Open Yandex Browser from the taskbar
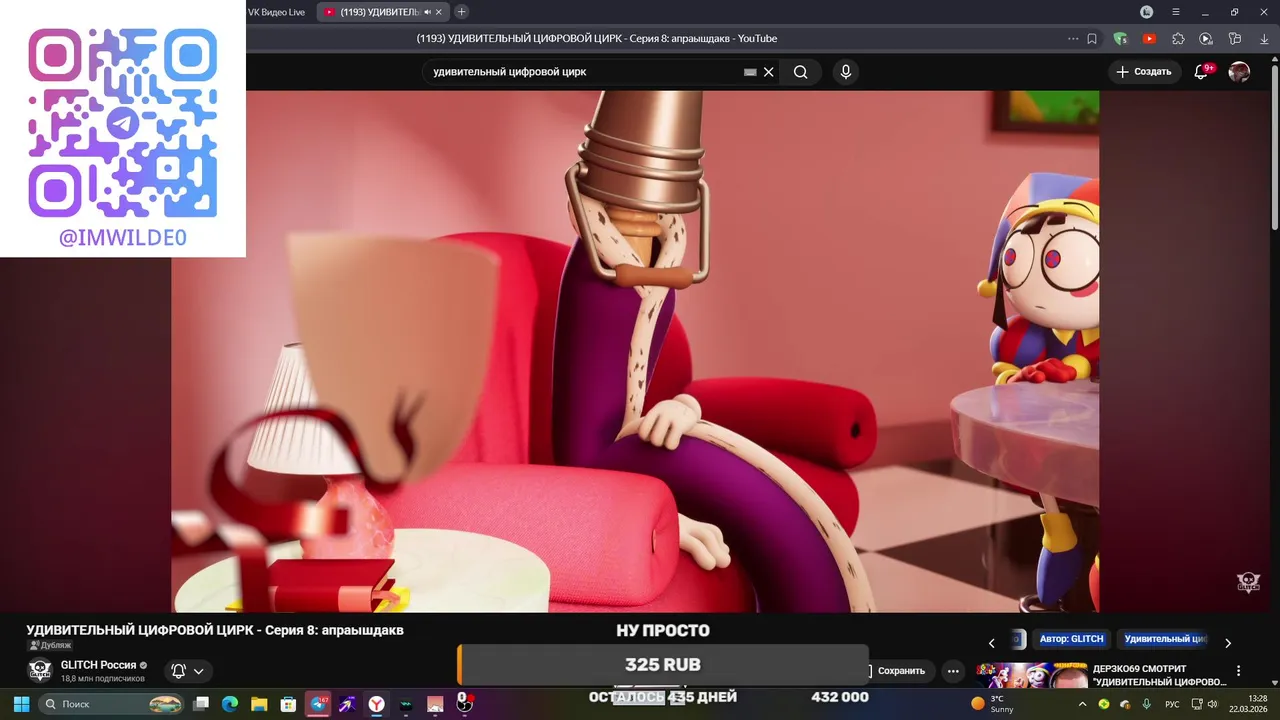This screenshot has height=720, width=1280. tap(376, 704)
